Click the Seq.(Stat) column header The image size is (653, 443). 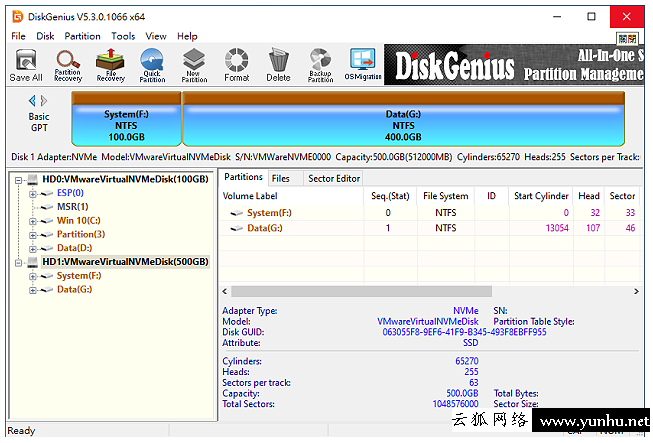390,196
